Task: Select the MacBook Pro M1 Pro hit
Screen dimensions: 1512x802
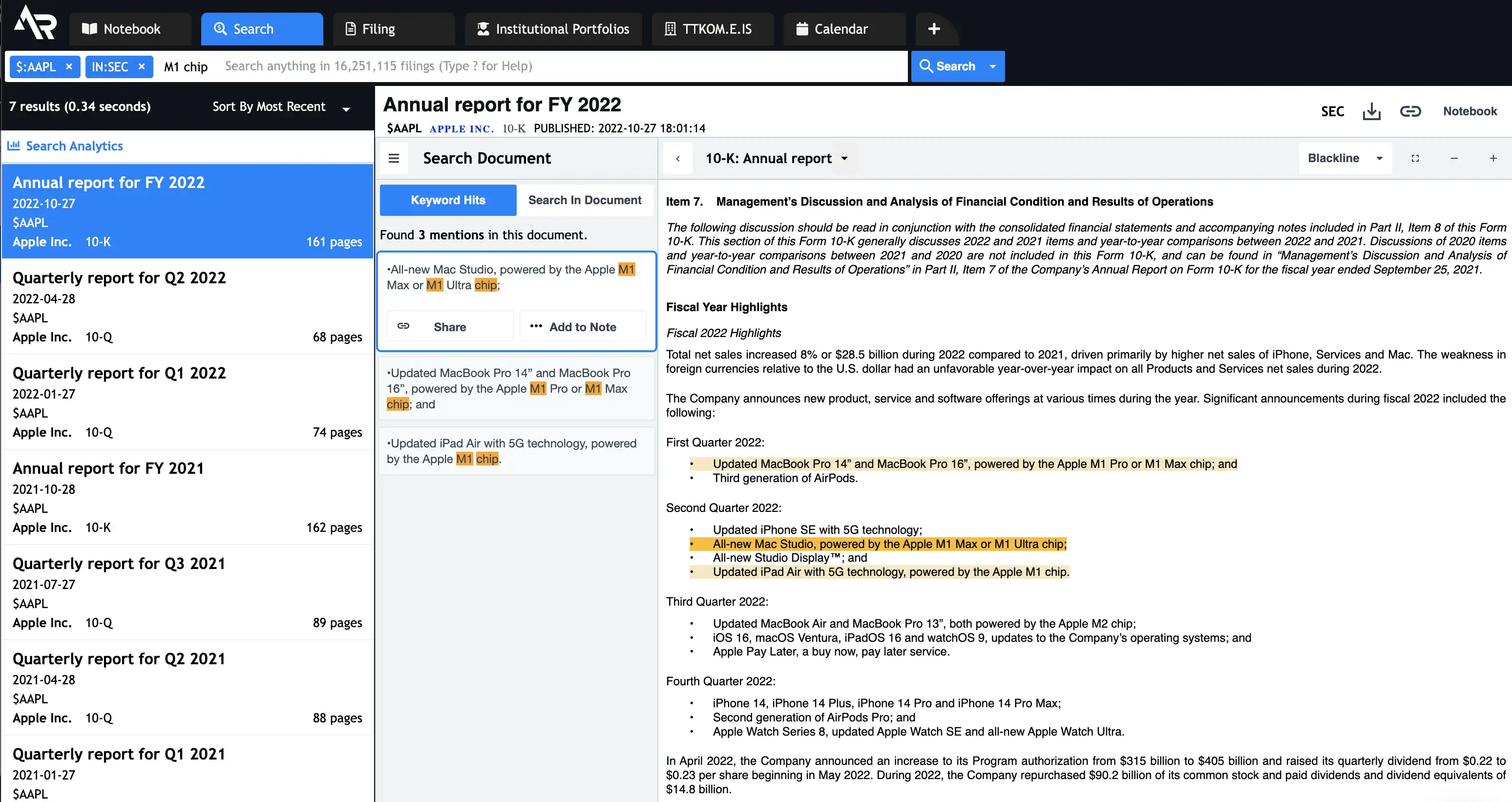Action: pyautogui.click(x=517, y=388)
